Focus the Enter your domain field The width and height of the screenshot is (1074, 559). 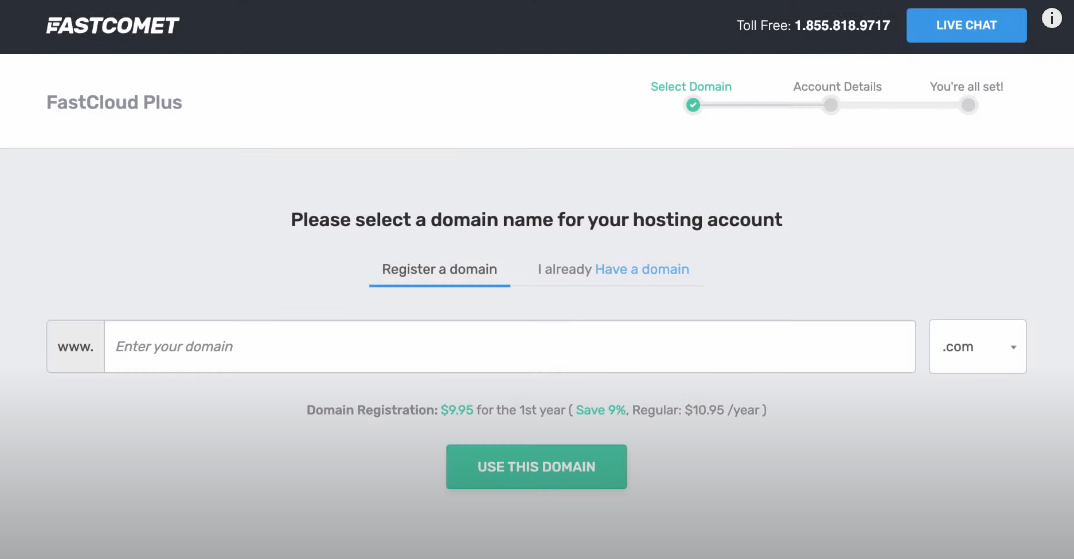point(510,347)
